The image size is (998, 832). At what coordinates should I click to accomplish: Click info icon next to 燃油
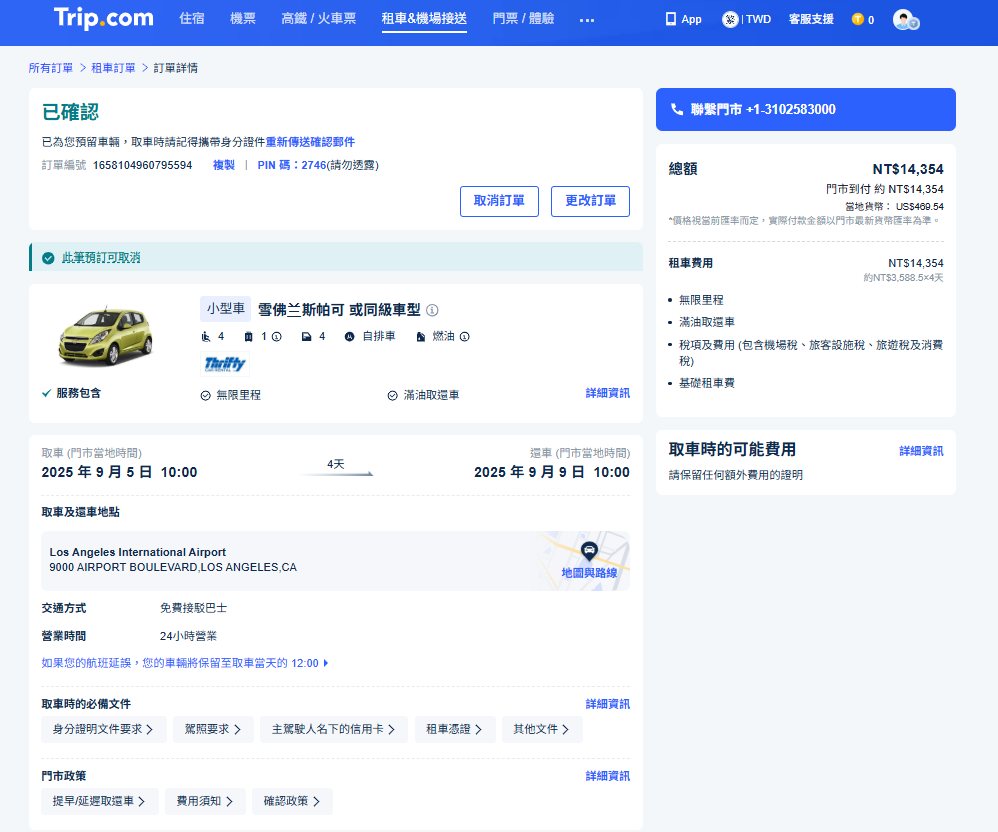[465, 337]
